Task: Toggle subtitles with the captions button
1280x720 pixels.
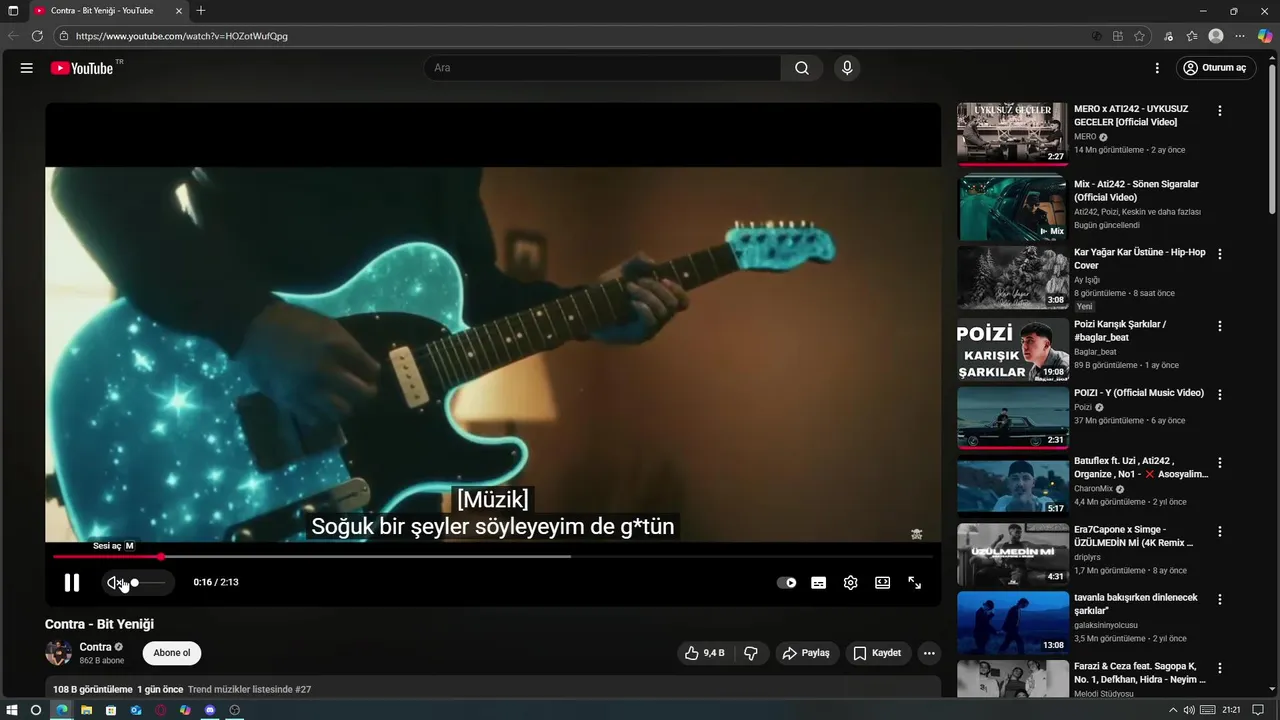Action: pos(819,583)
